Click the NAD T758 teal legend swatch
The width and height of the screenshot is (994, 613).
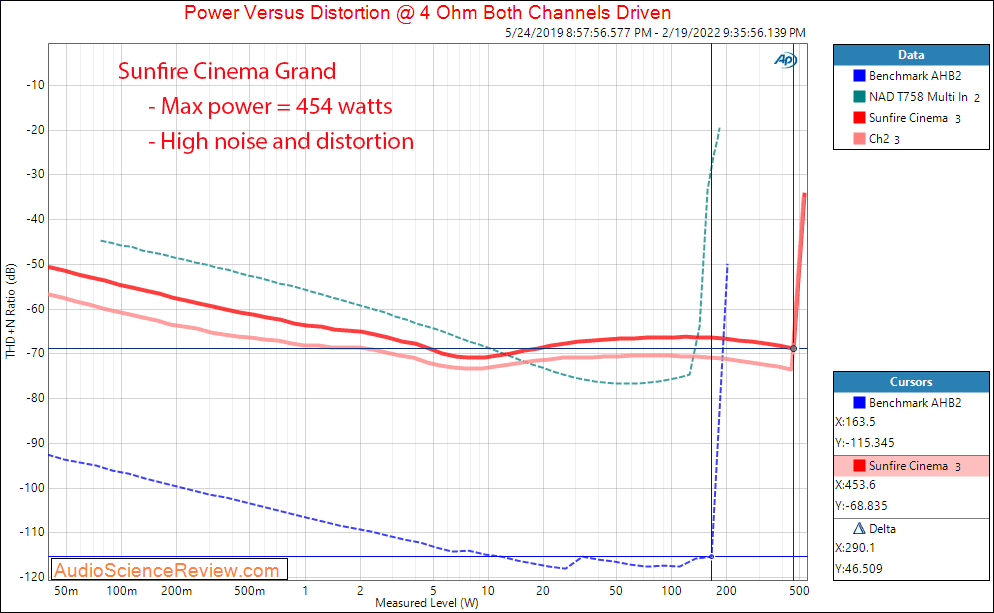click(860, 96)
